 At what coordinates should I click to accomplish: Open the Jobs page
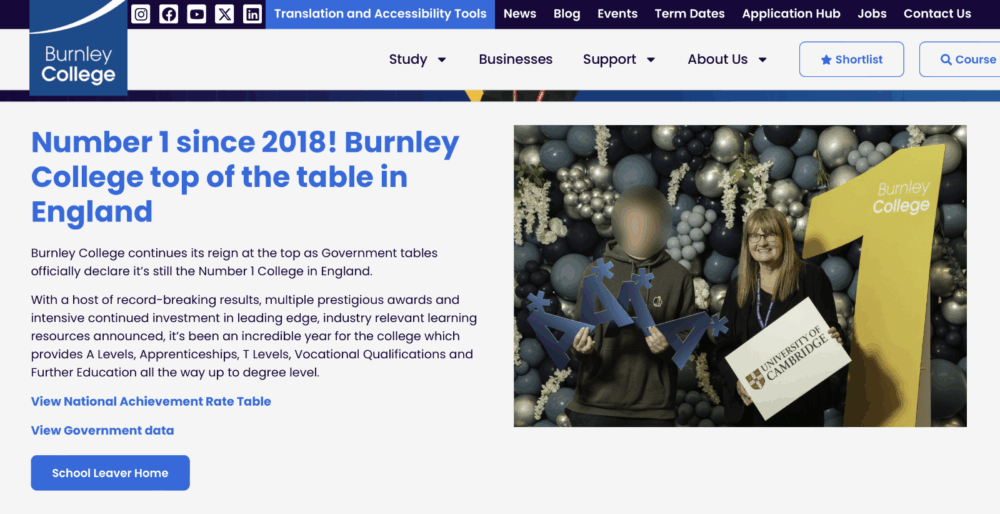872,13
